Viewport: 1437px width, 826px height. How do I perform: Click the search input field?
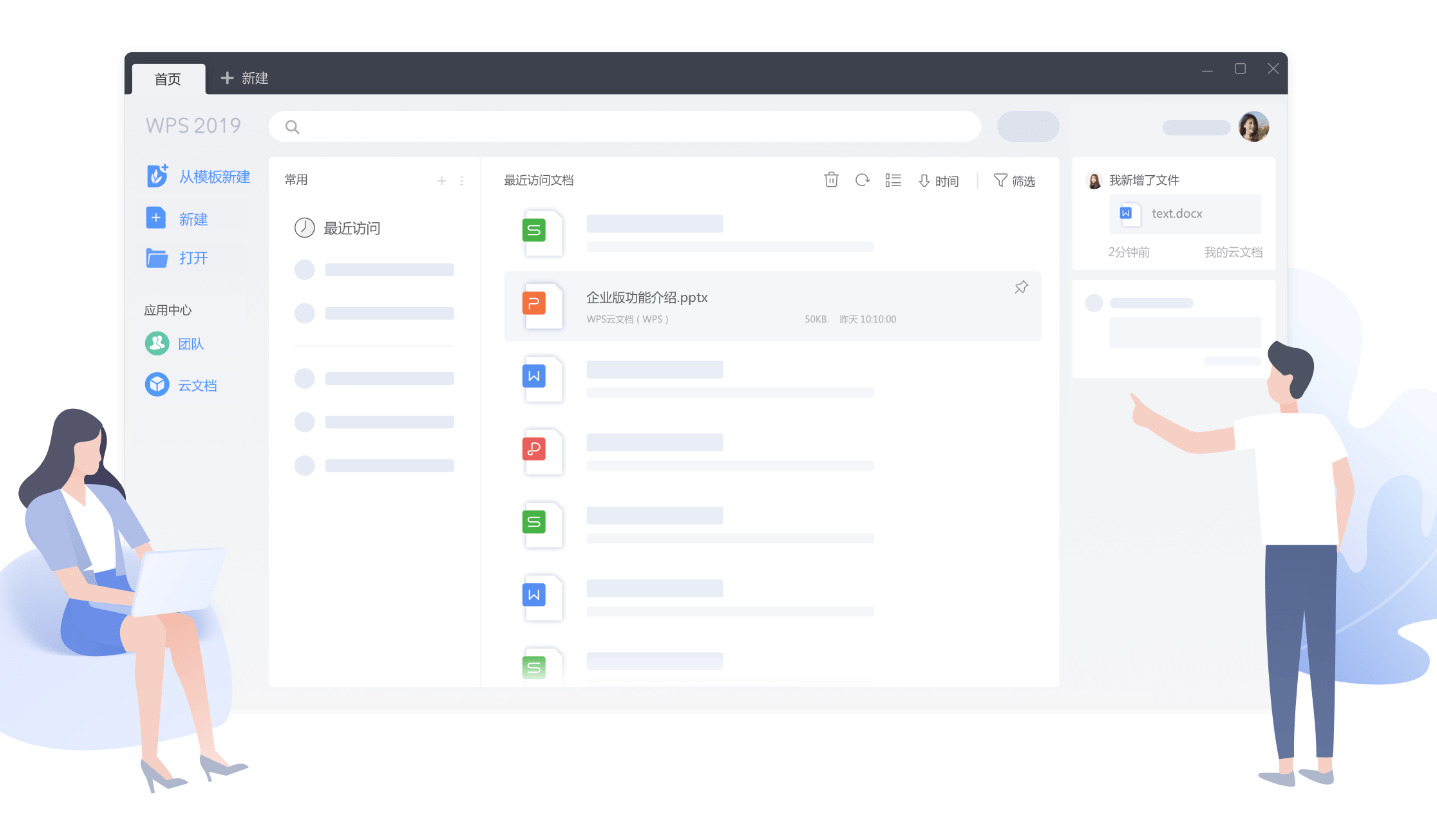click(624, 127)
